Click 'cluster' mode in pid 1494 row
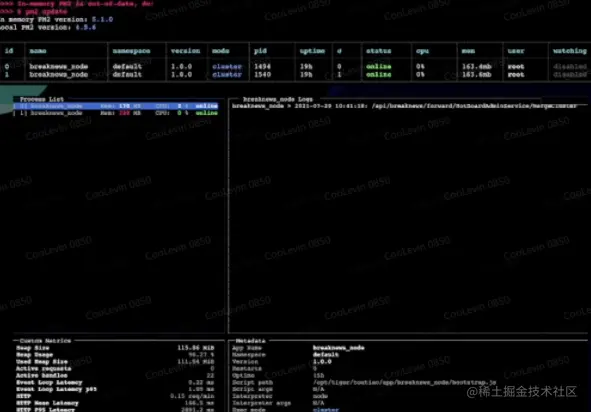Screen dimensions: 591x412 point(227,66)
